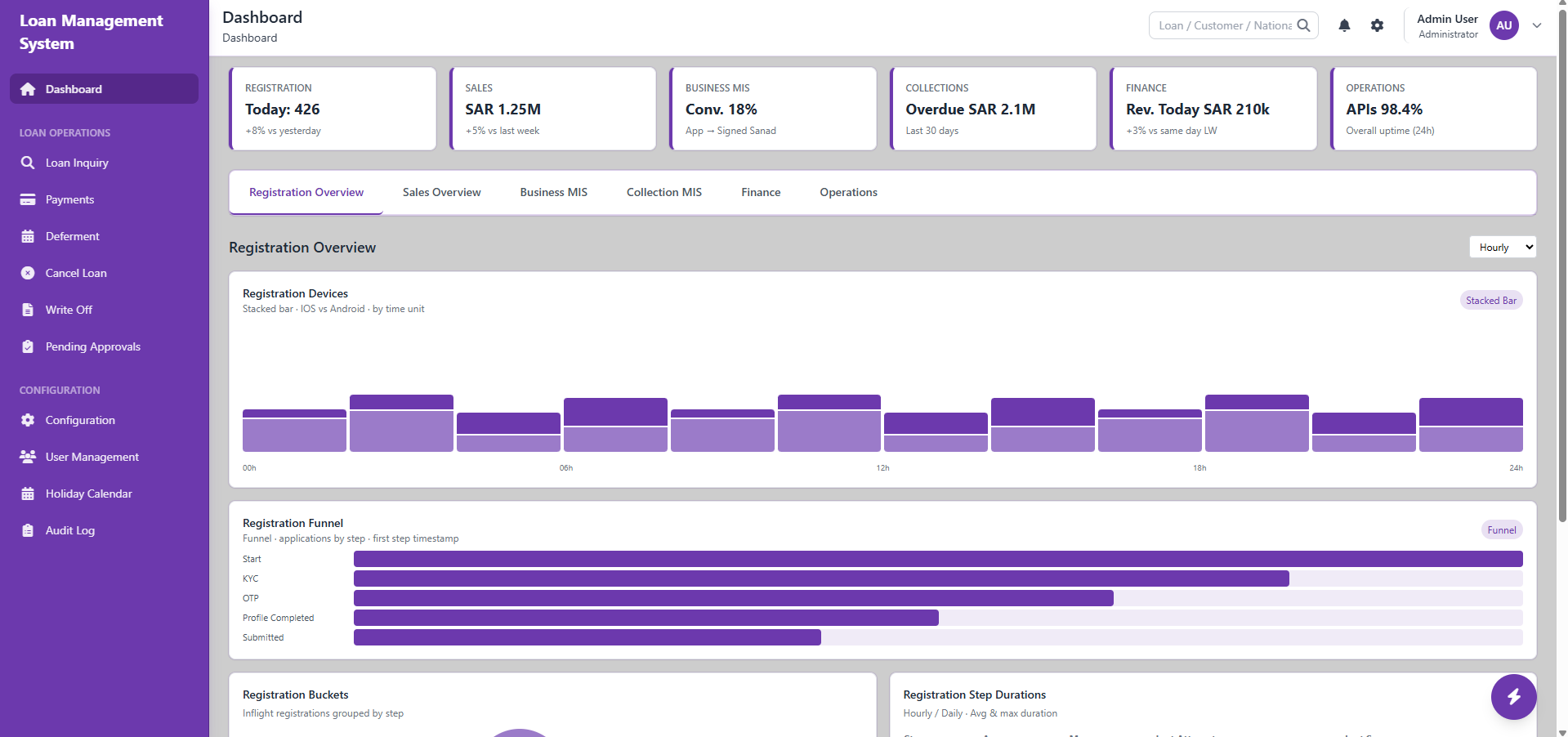Click the Holiday Calendar icon
The height and width of the screenshot is (737, 1568).
tap(28, 494)
